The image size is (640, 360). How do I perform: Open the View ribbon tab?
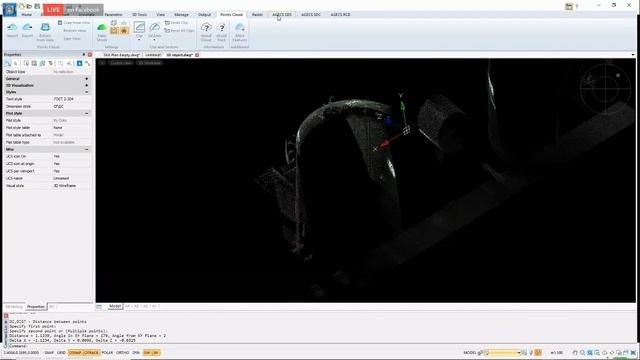pyautogui.click(x=161, y=15)
